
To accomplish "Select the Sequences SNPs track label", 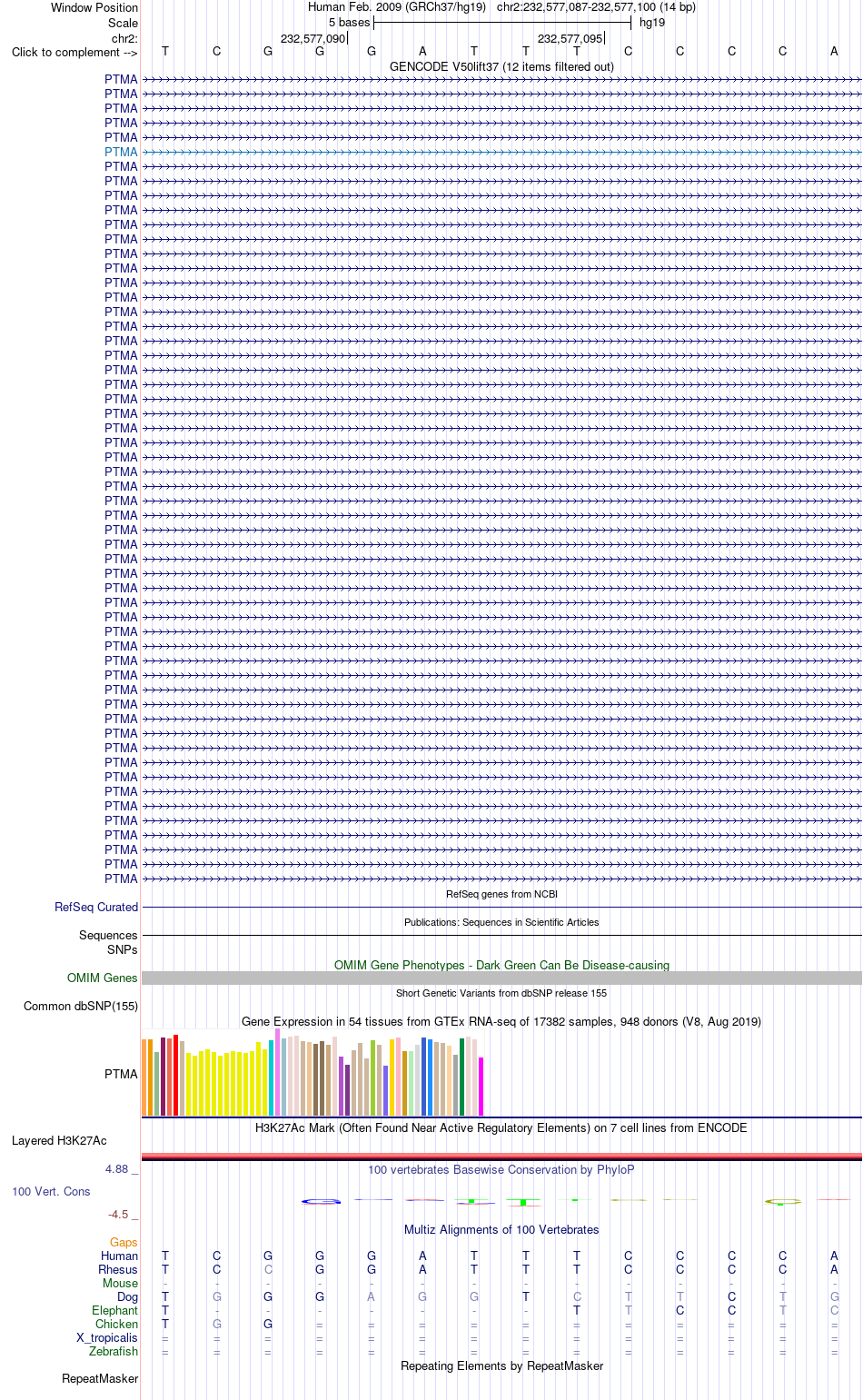I will pyautogui.click(x=108, y=942).
